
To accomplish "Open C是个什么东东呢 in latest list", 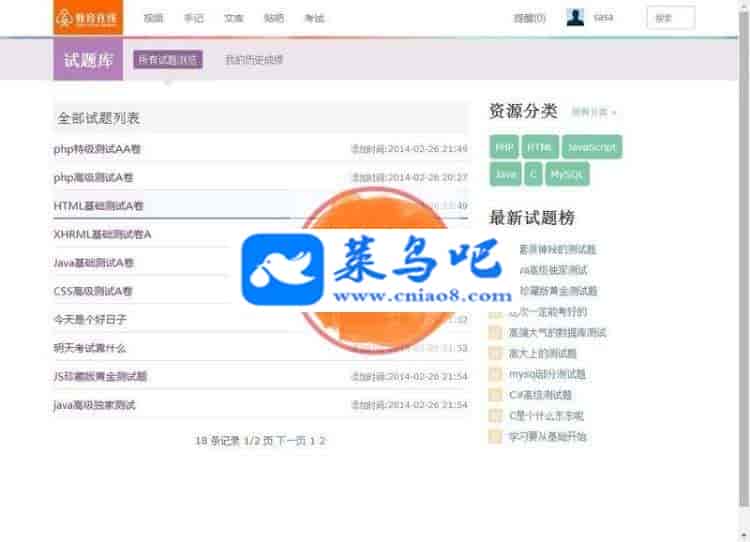I will click(546, 416).
